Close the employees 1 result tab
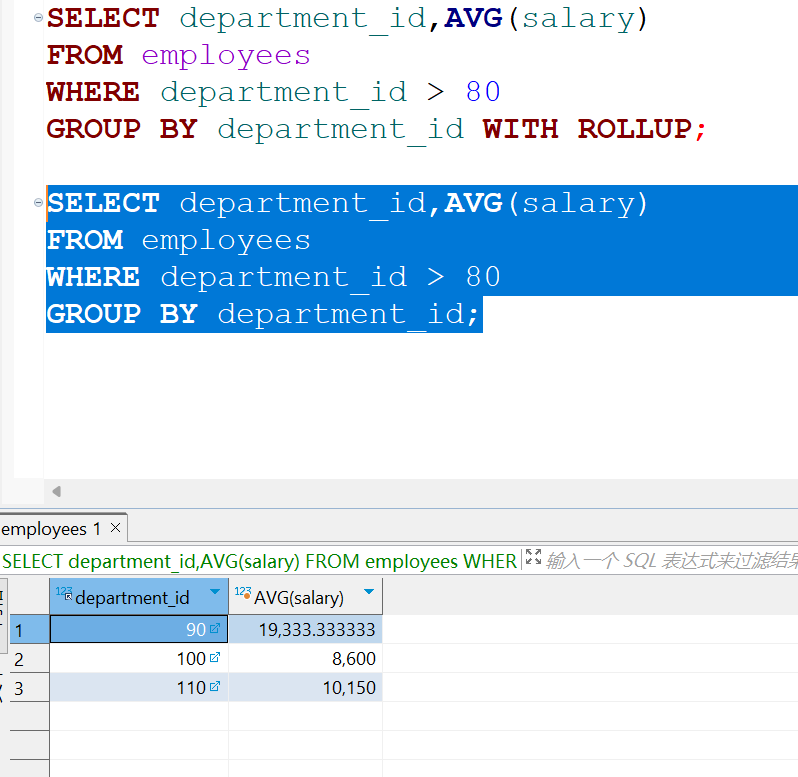798x777 pixels. pos(116,527)
